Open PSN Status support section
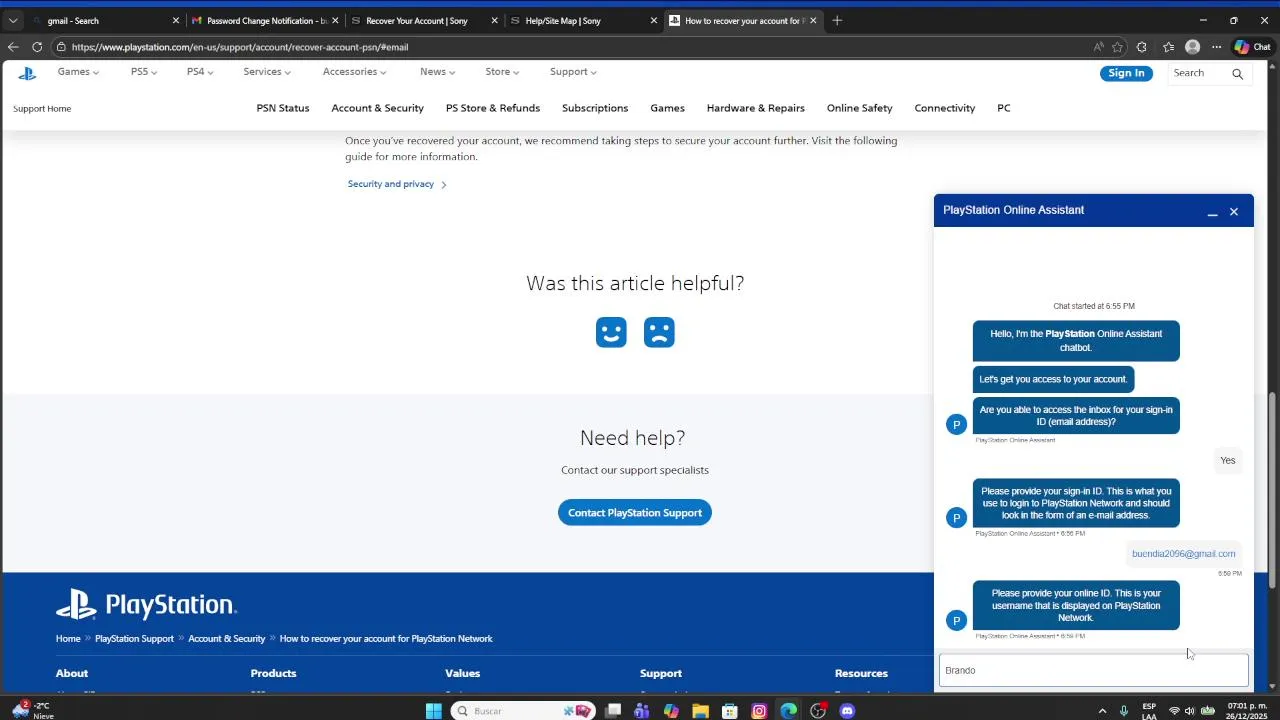This screenshot has width=1280, height=720. (x=283, y=108)
